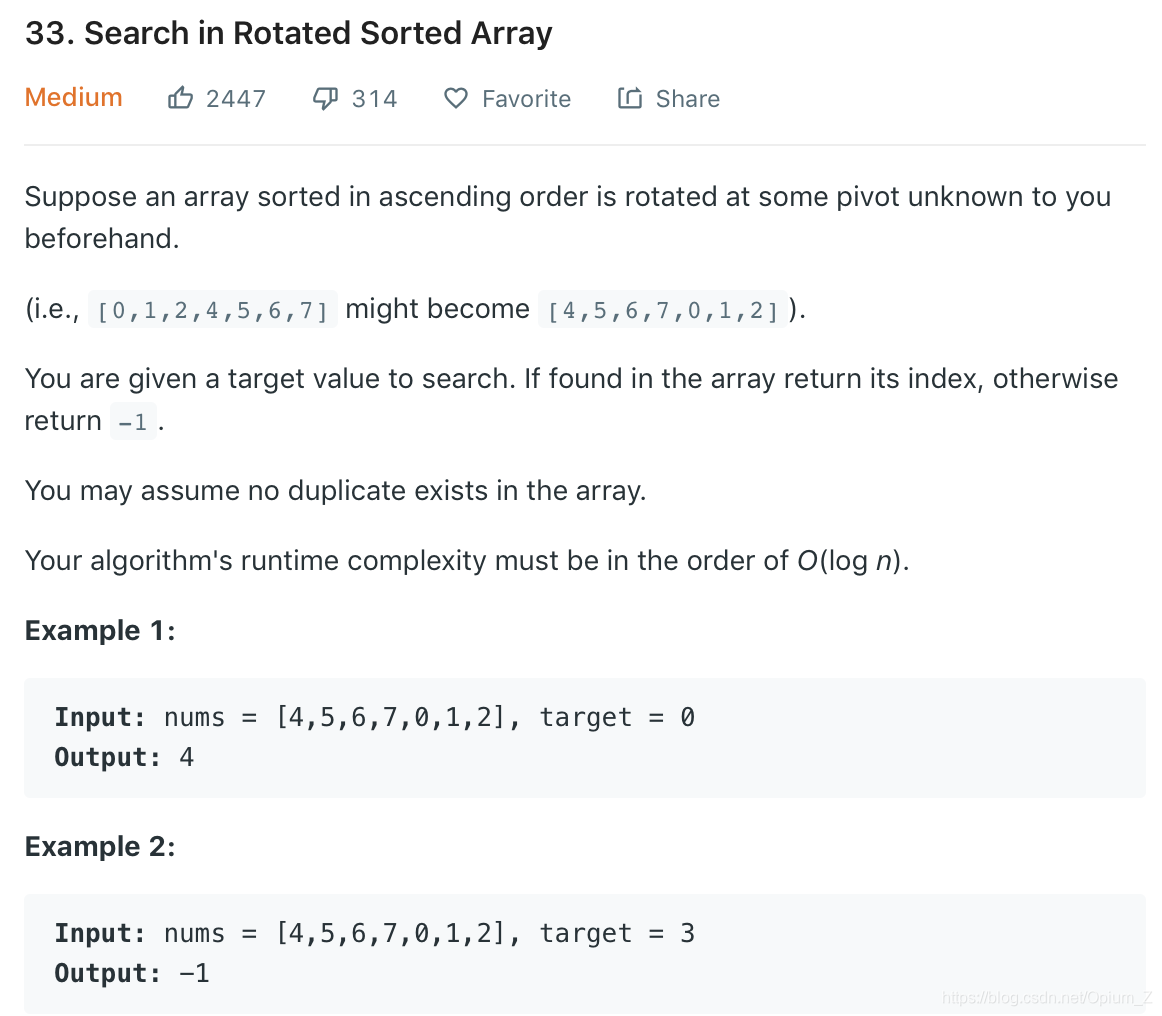The height and width of the screenshot is (1016, 1162).
Task: Click the inline code [4,5,6,7,0,1,2]
Action: point(663,310)
